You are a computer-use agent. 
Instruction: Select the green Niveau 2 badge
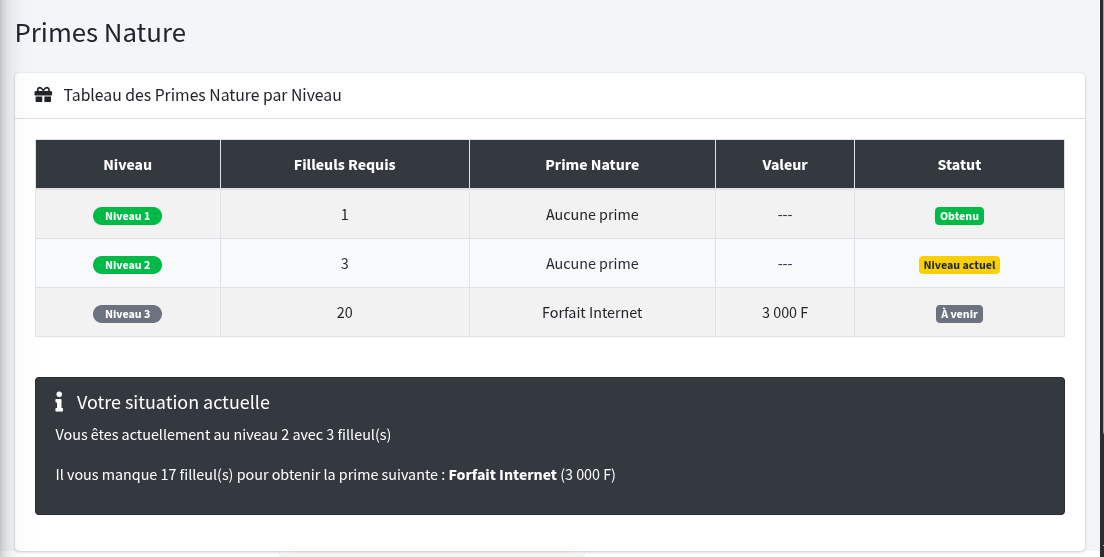(x=127, y=265)
